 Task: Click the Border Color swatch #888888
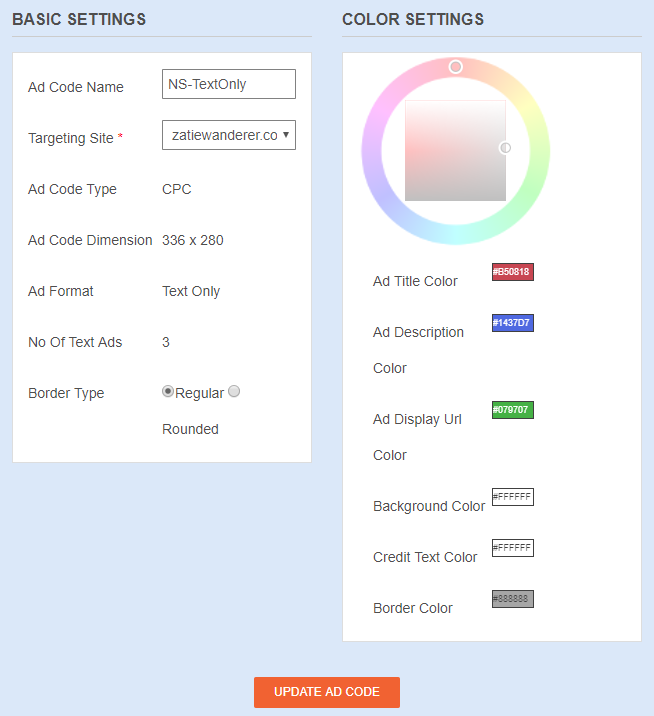512,599
